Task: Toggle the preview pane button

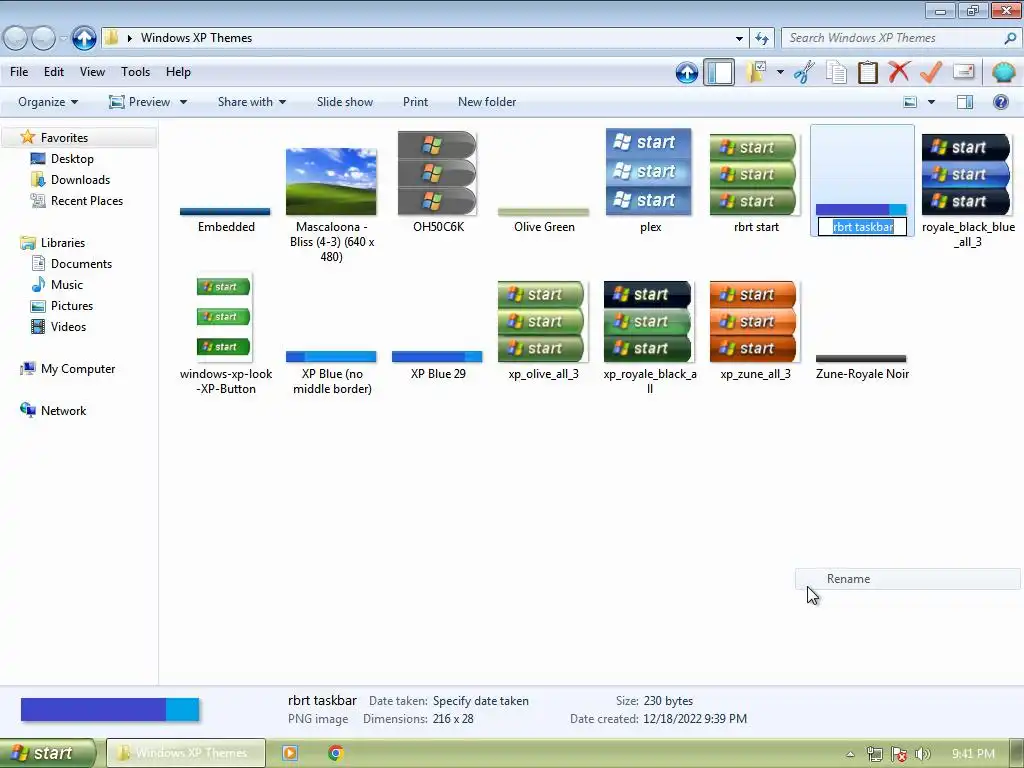Action: point(965,102)
